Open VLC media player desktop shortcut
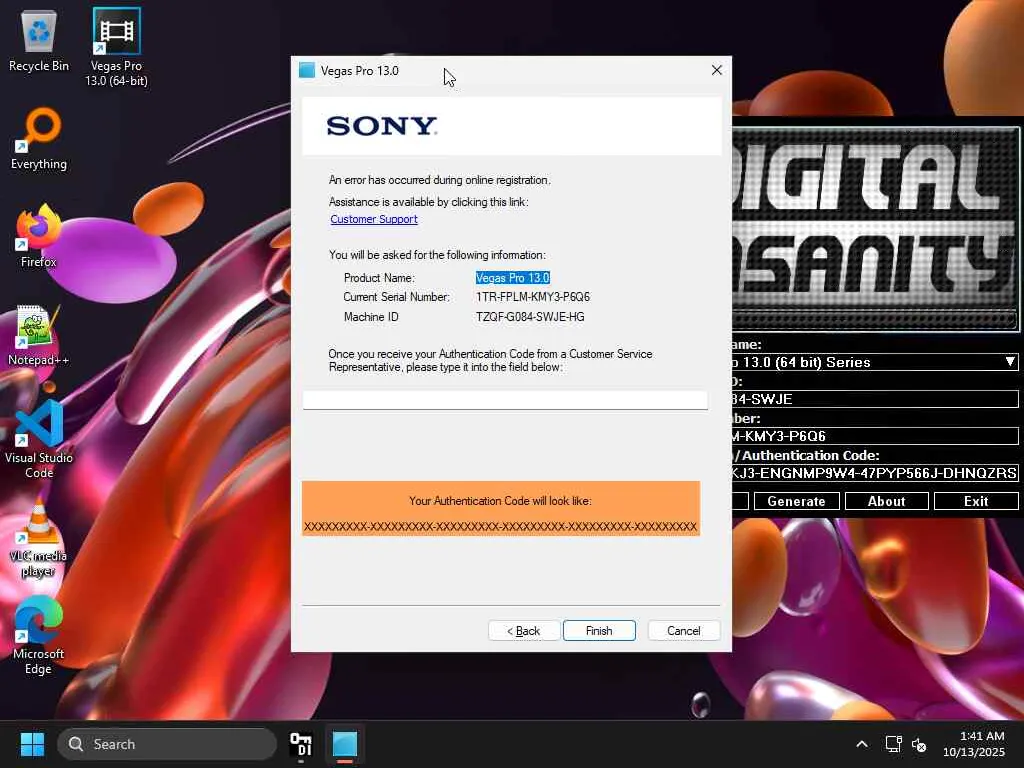The height and width of the screenshot is (768, 1024). tap(39, 537)
